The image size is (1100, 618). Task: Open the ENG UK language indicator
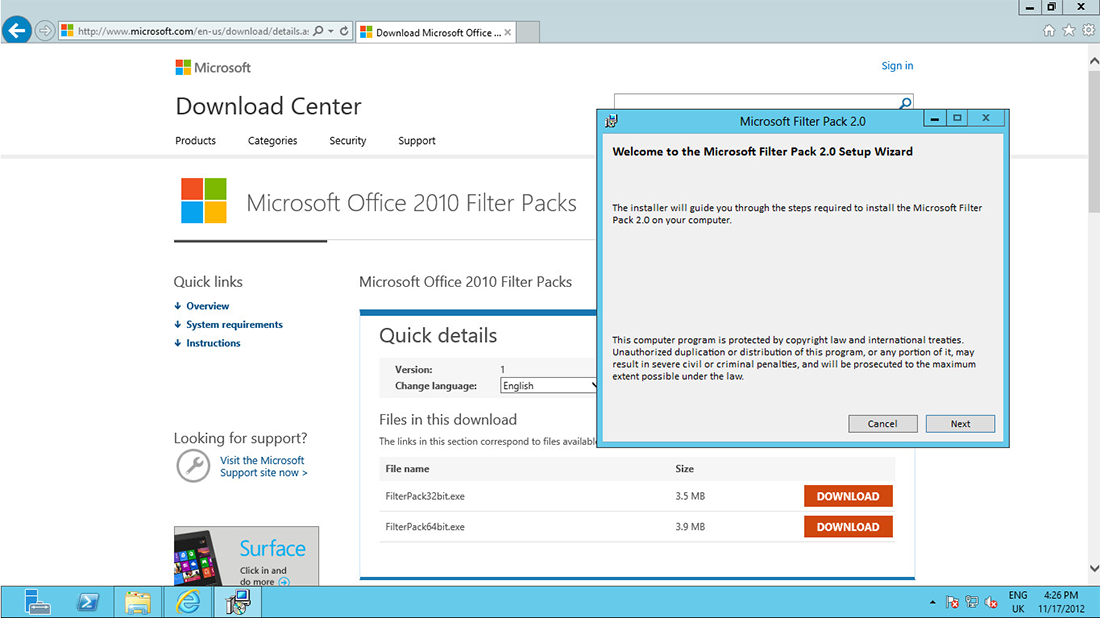[x=1018, y=602]
